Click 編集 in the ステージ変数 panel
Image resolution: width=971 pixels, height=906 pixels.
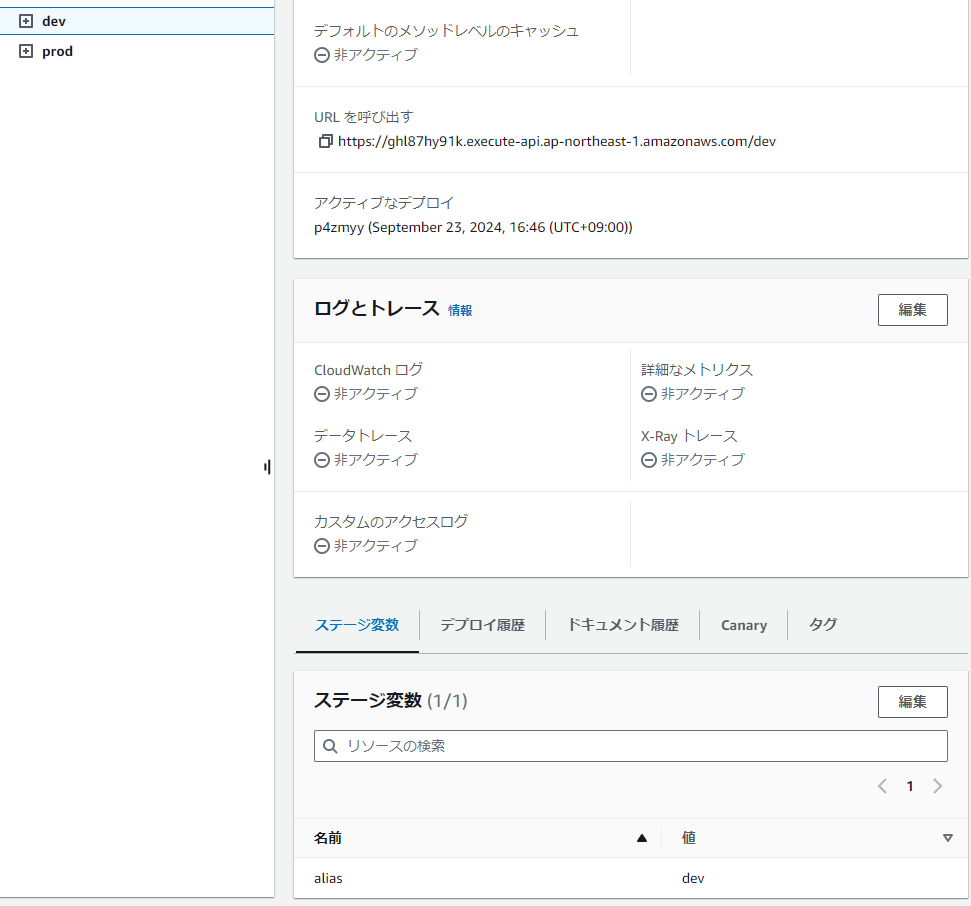tap(912, 702)
